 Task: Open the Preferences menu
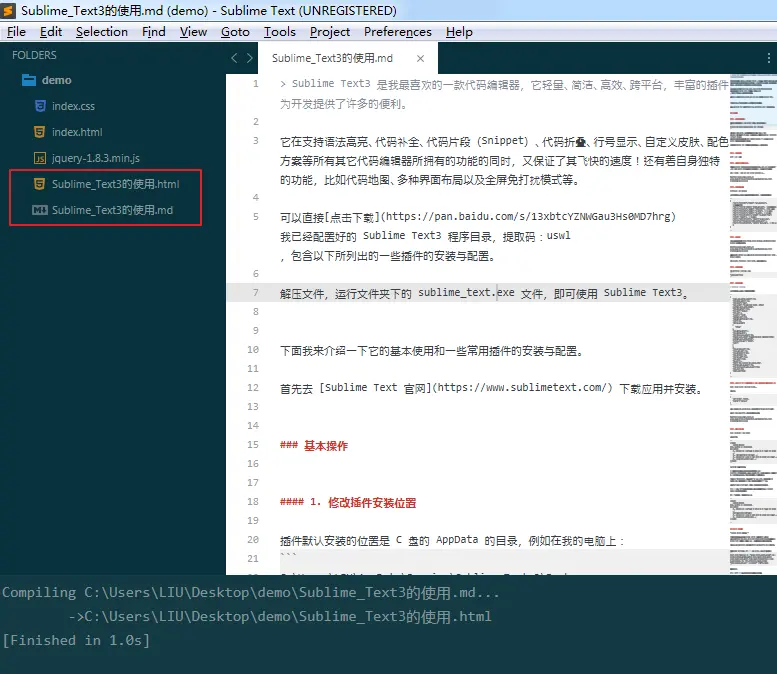pos(397,32)
